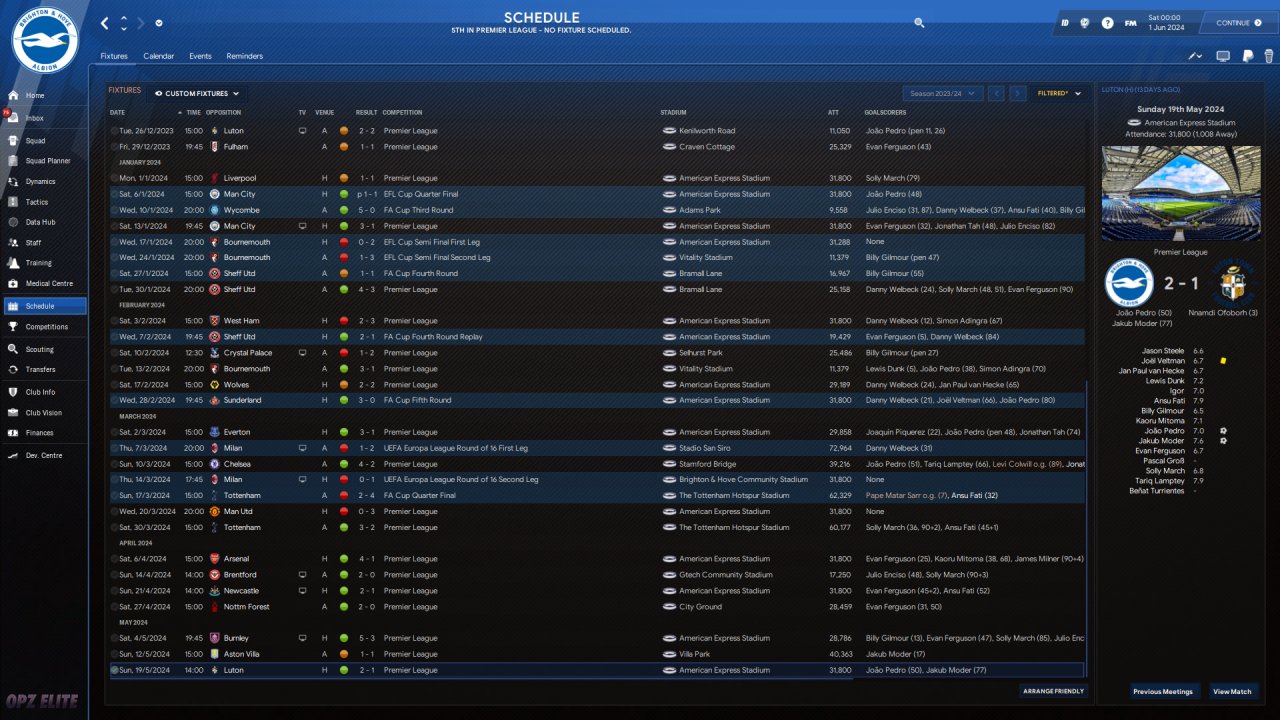Open the Filtered dropdown
The height and width of the screenshot is (720, 1280).
pyautogui.click(x=1060, y=93)
